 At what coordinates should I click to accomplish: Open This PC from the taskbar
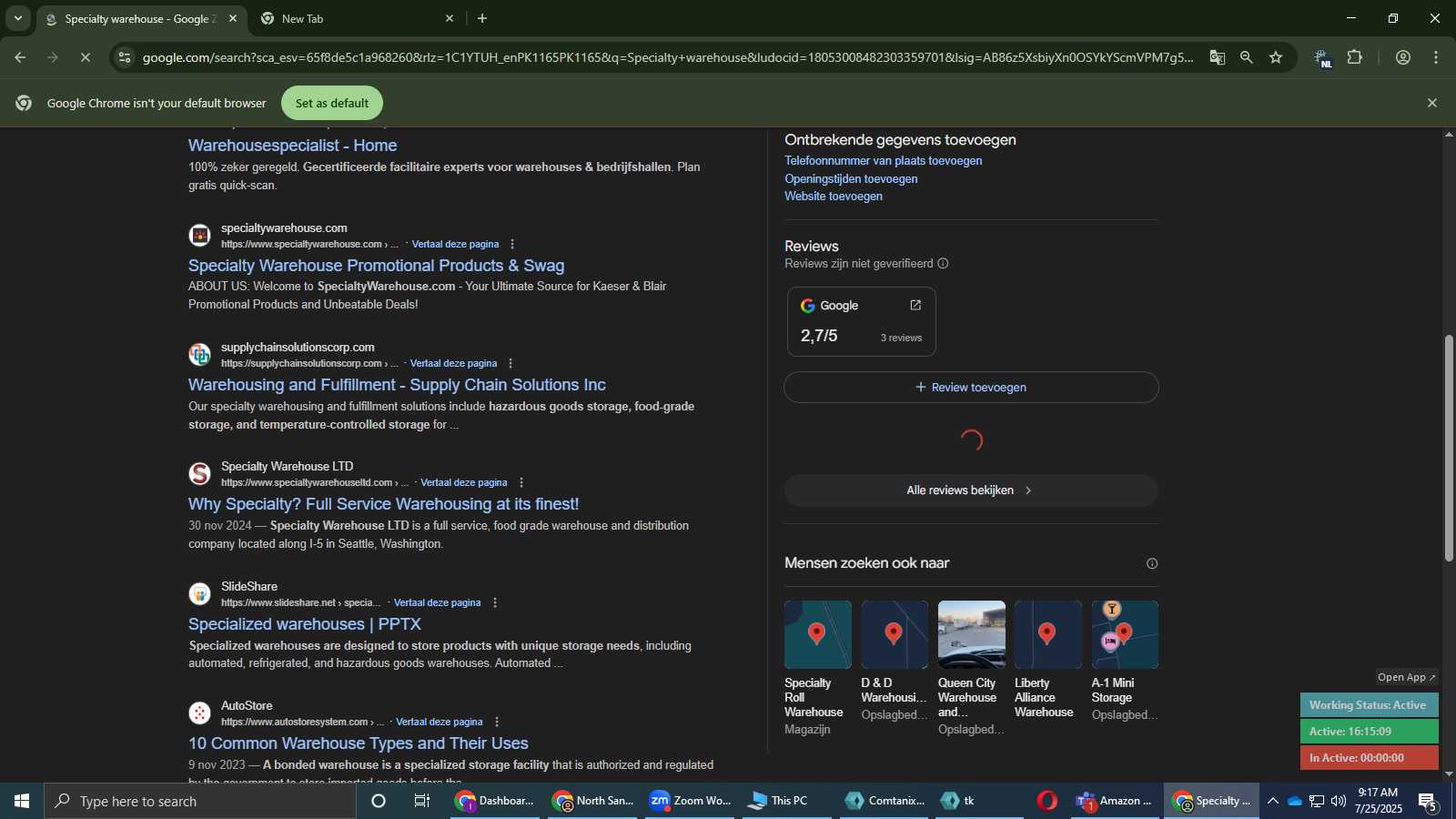[788, 801]
